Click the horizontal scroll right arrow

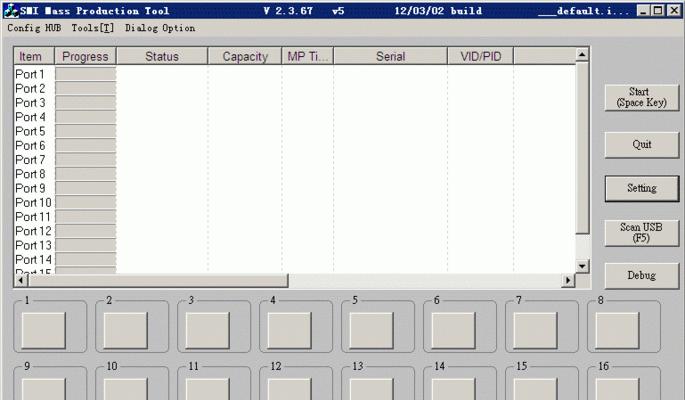point(568,280)
